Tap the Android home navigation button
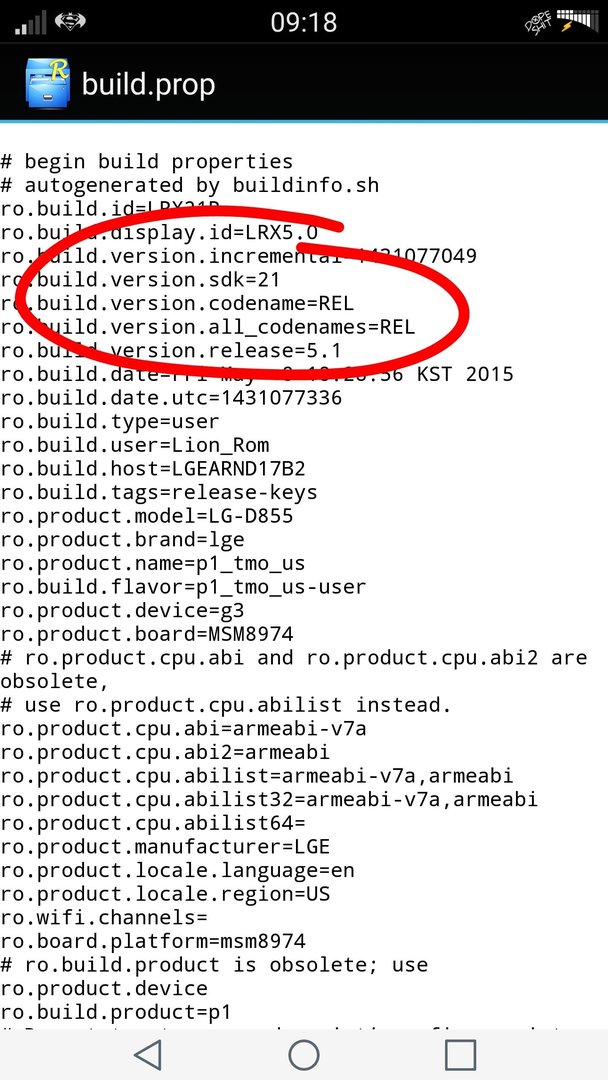 [x=304, y=1055]
